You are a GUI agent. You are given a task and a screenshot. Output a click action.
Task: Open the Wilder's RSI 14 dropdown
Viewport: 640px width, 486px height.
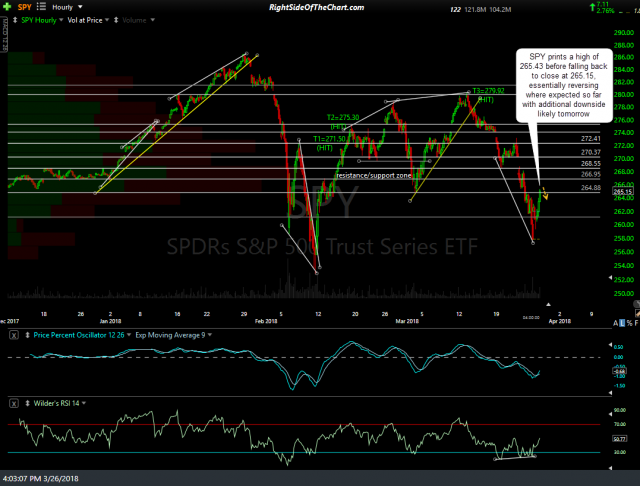[x=84, y=403]
